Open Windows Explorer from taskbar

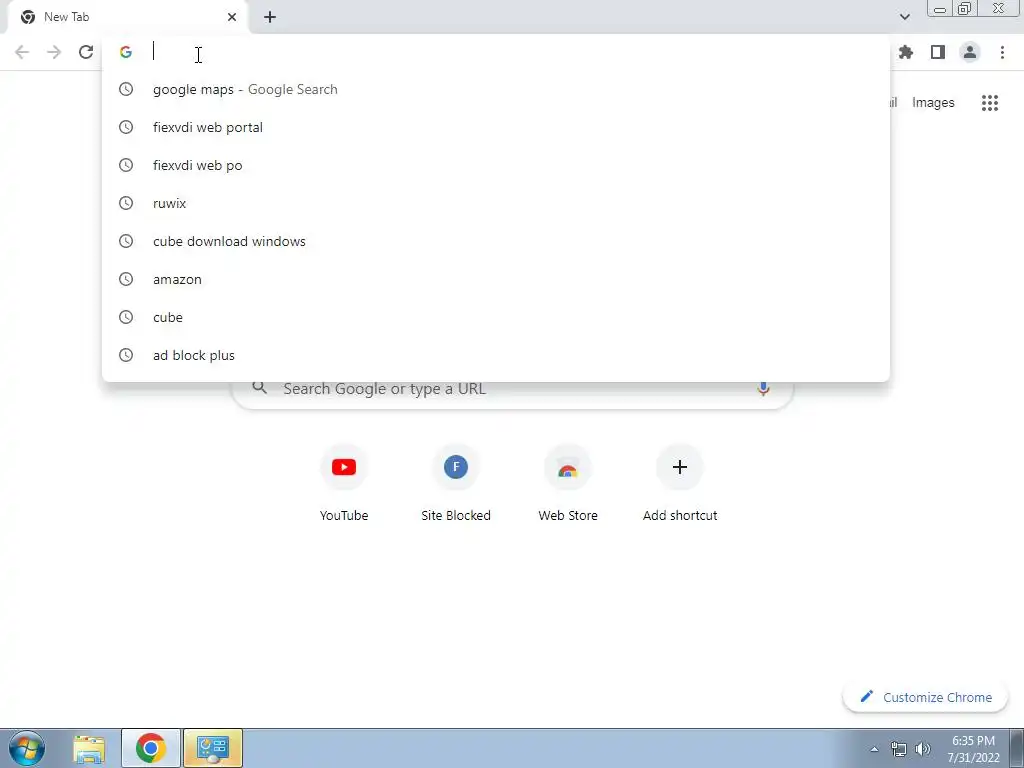(89, 748)
